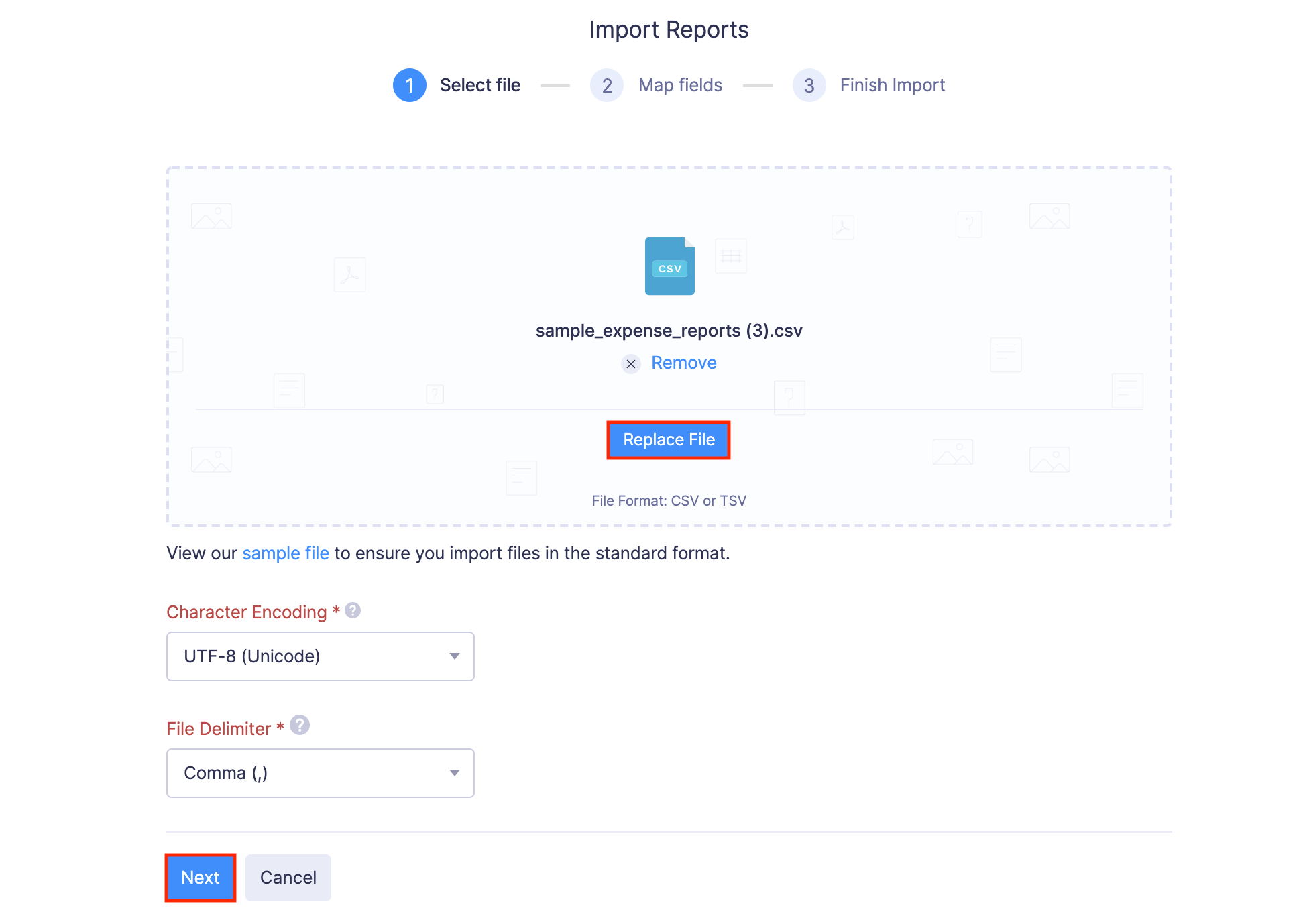This screenshot has width=1305, height=924.
Task: Open the File Delimiter help icon
Action: click(300, 726)
